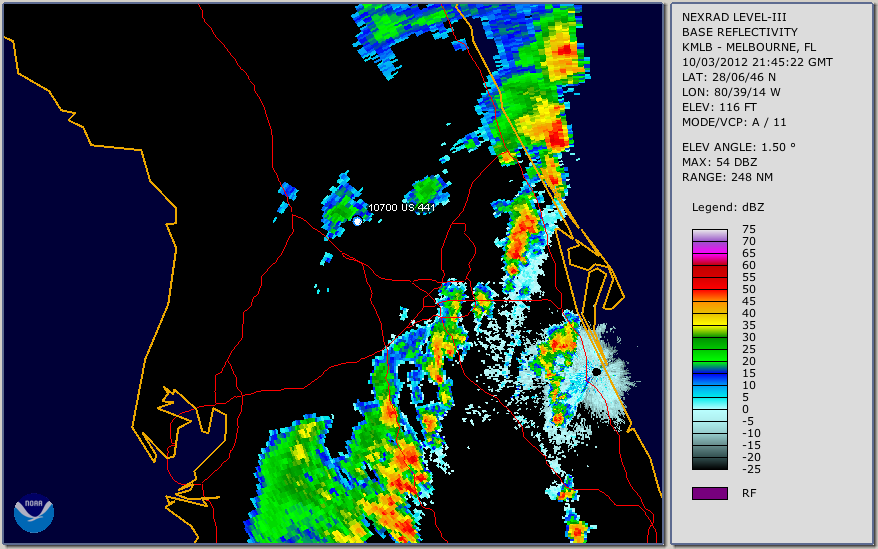This screenshot has width=878, height=549.
Task: Click the 'BASE REFLECTIVITY' text
Action: point(740,32)
